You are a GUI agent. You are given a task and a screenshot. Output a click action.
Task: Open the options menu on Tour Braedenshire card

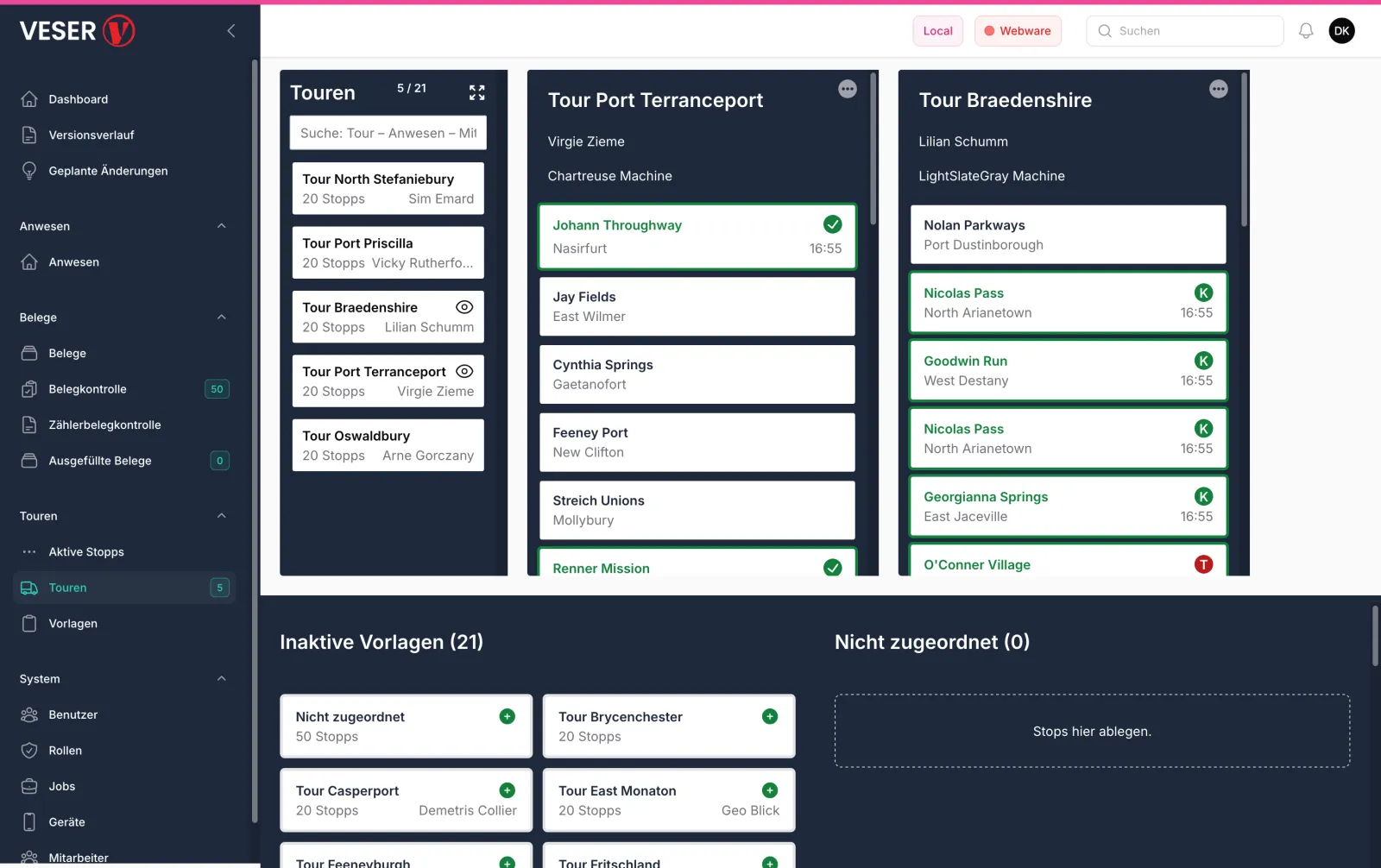(x=1218, y=88)
